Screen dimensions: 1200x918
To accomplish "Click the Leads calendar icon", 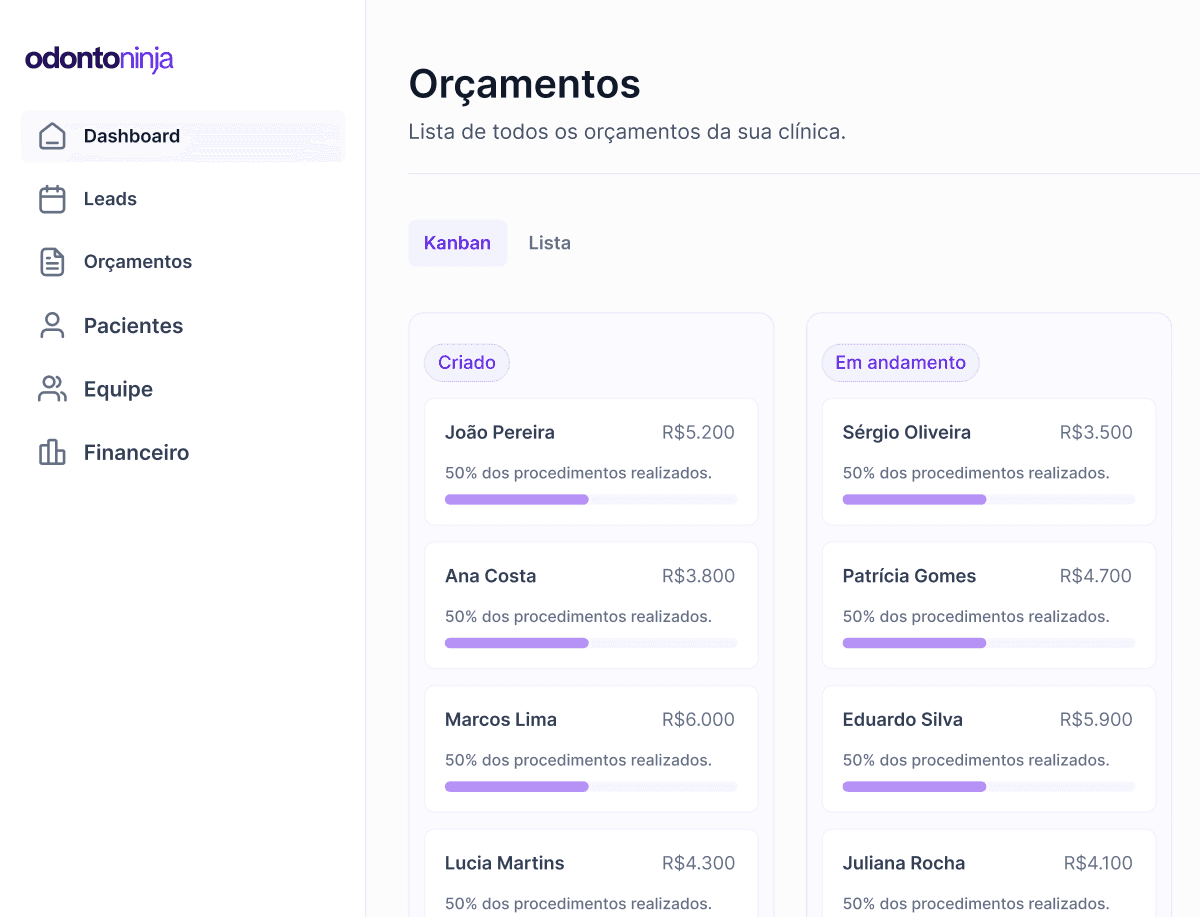I will 52,199.
